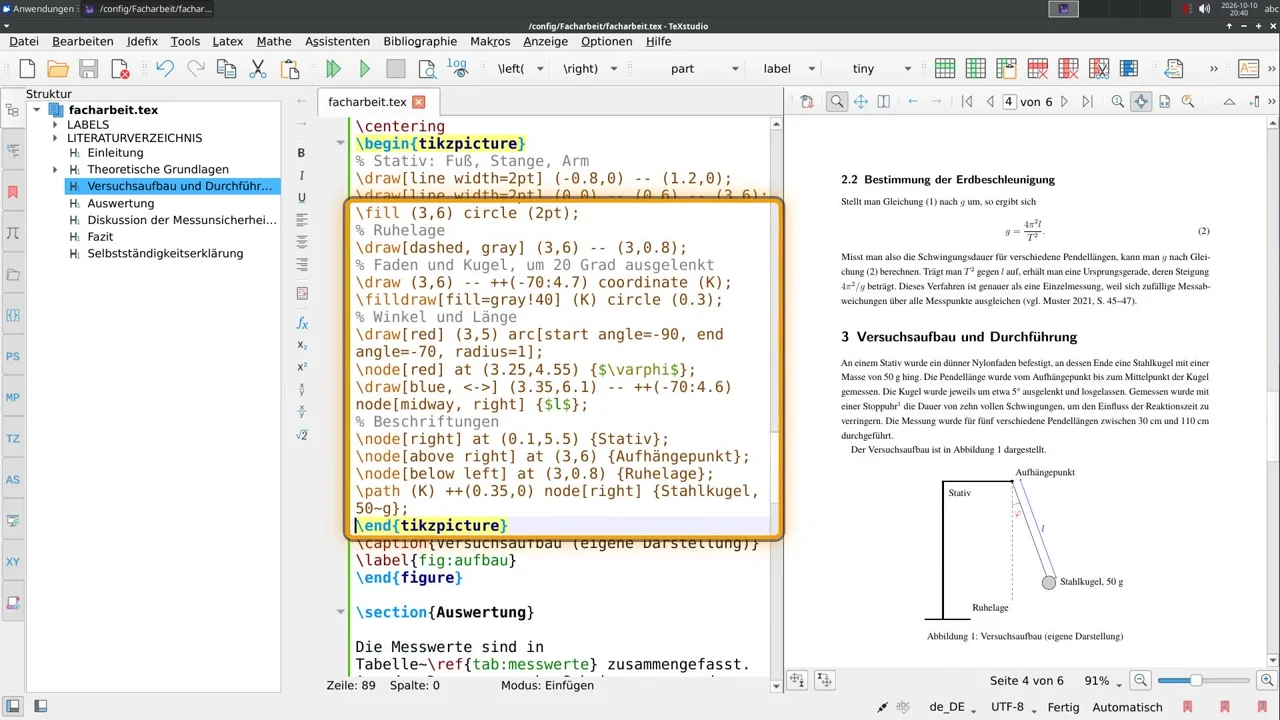Select Fazit in the structure tree
This screenshot has width=1280, height=720.
coord(100,237)
